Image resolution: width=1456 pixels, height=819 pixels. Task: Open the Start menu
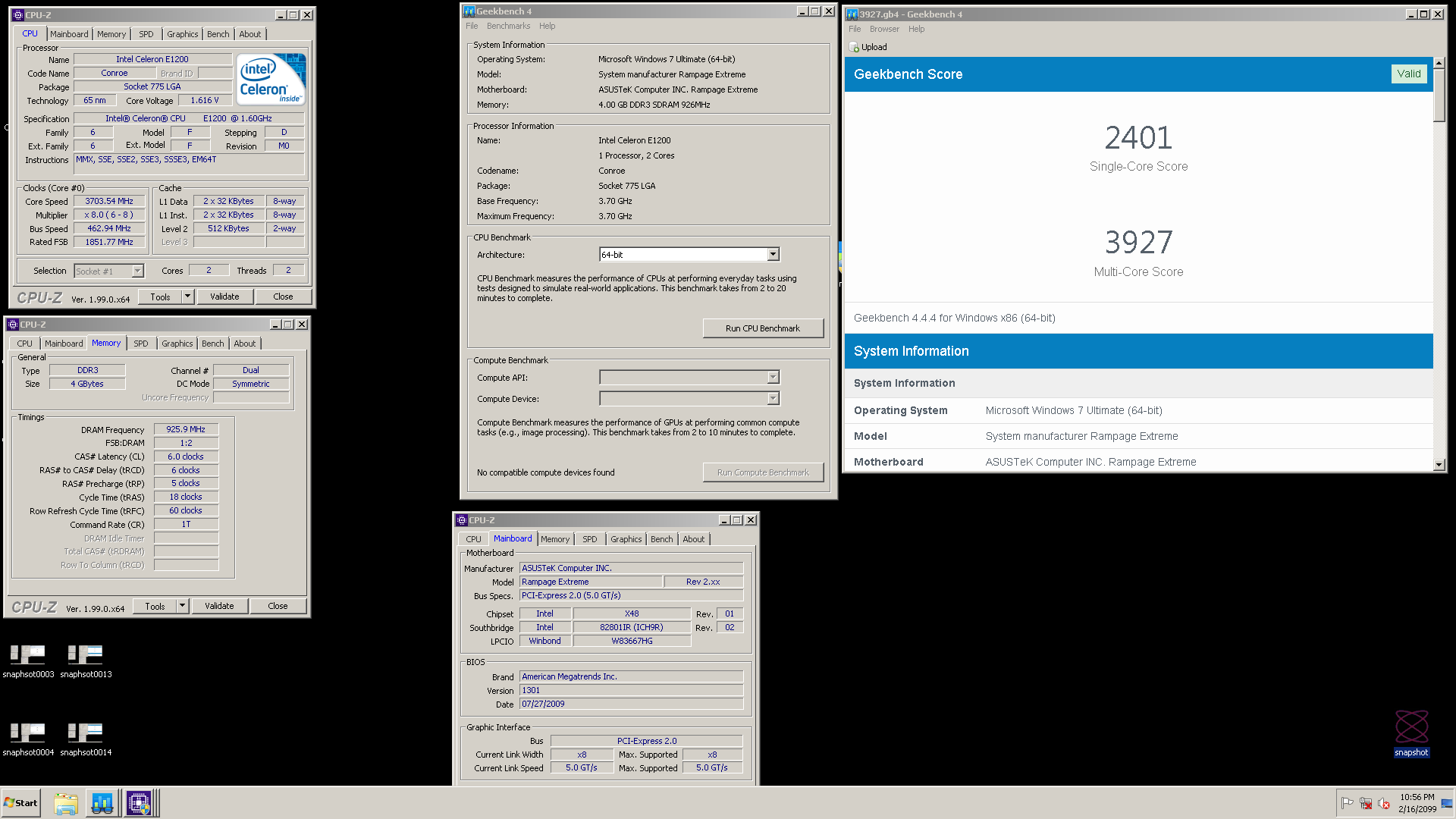coord(20,803)
